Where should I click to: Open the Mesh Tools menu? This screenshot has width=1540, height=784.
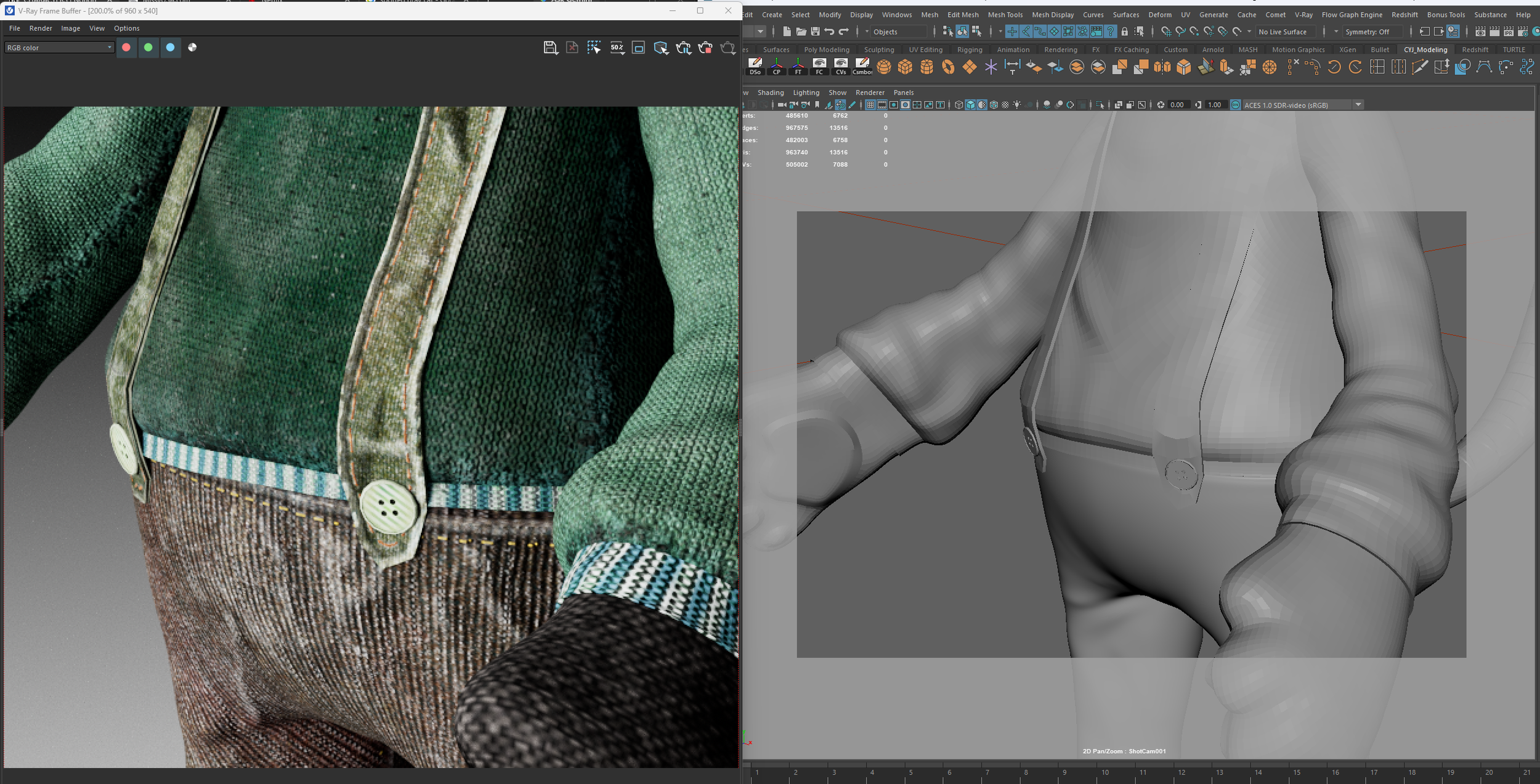click(x=1005, y=15)
